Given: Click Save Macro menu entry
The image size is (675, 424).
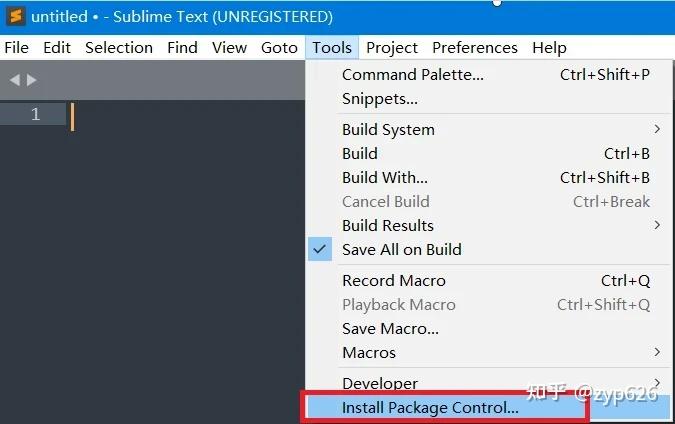Looking at the screenshot, I should point(390,329).
